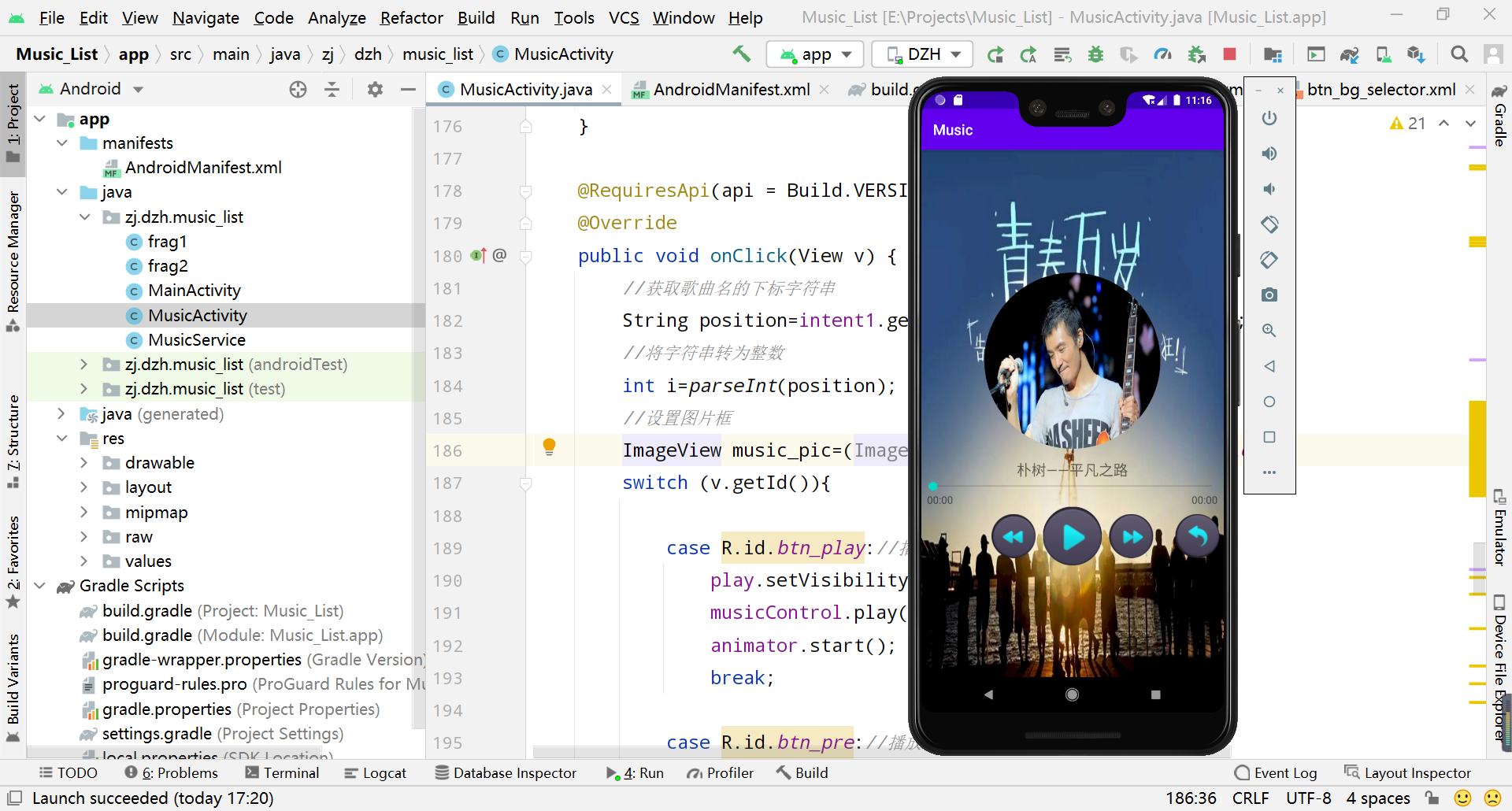Open the DZH device selector dropdown

pyautogui.click(x=923, y=54)
